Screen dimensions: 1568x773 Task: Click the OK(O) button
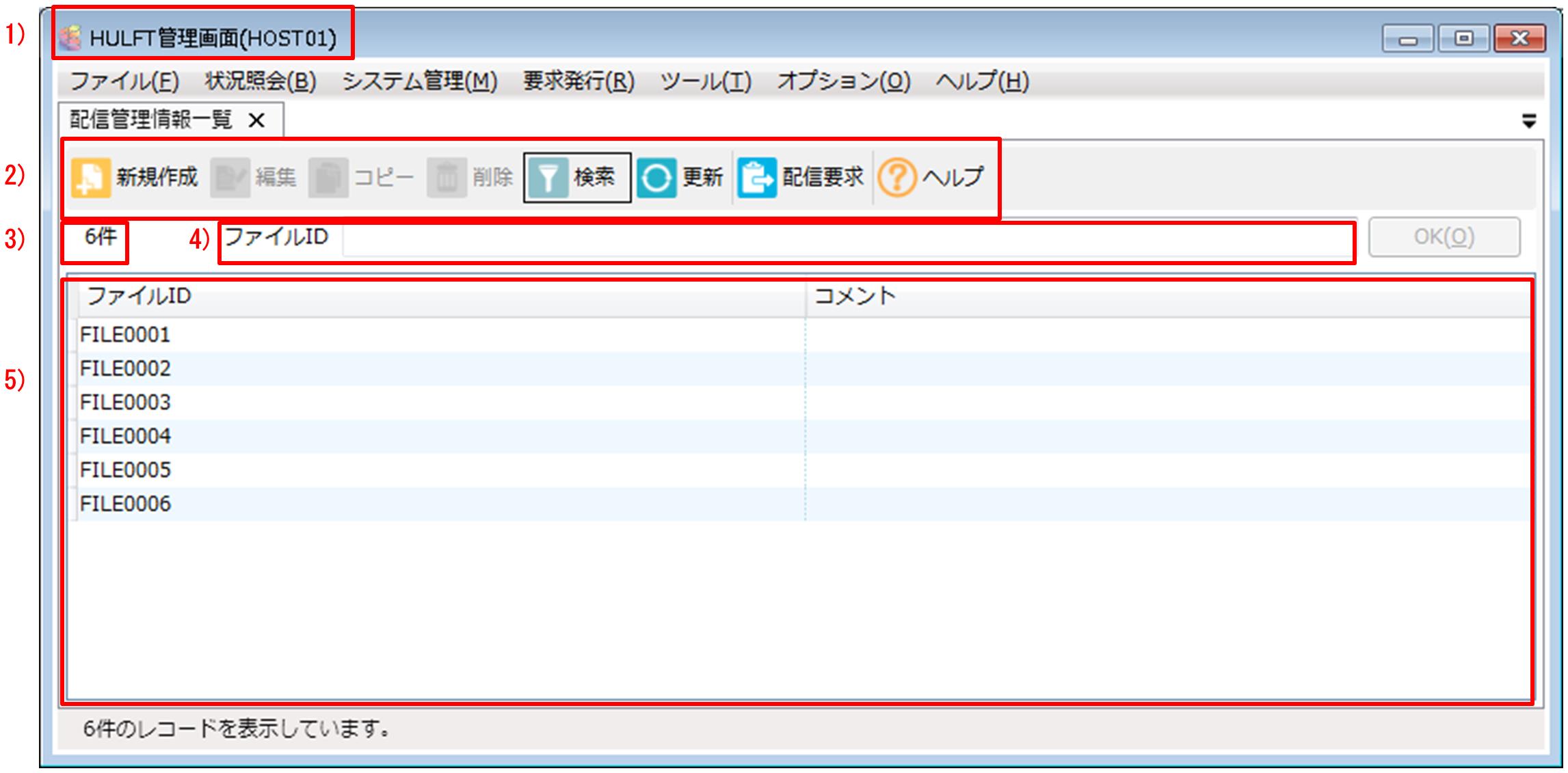(x=1444, y=237)
